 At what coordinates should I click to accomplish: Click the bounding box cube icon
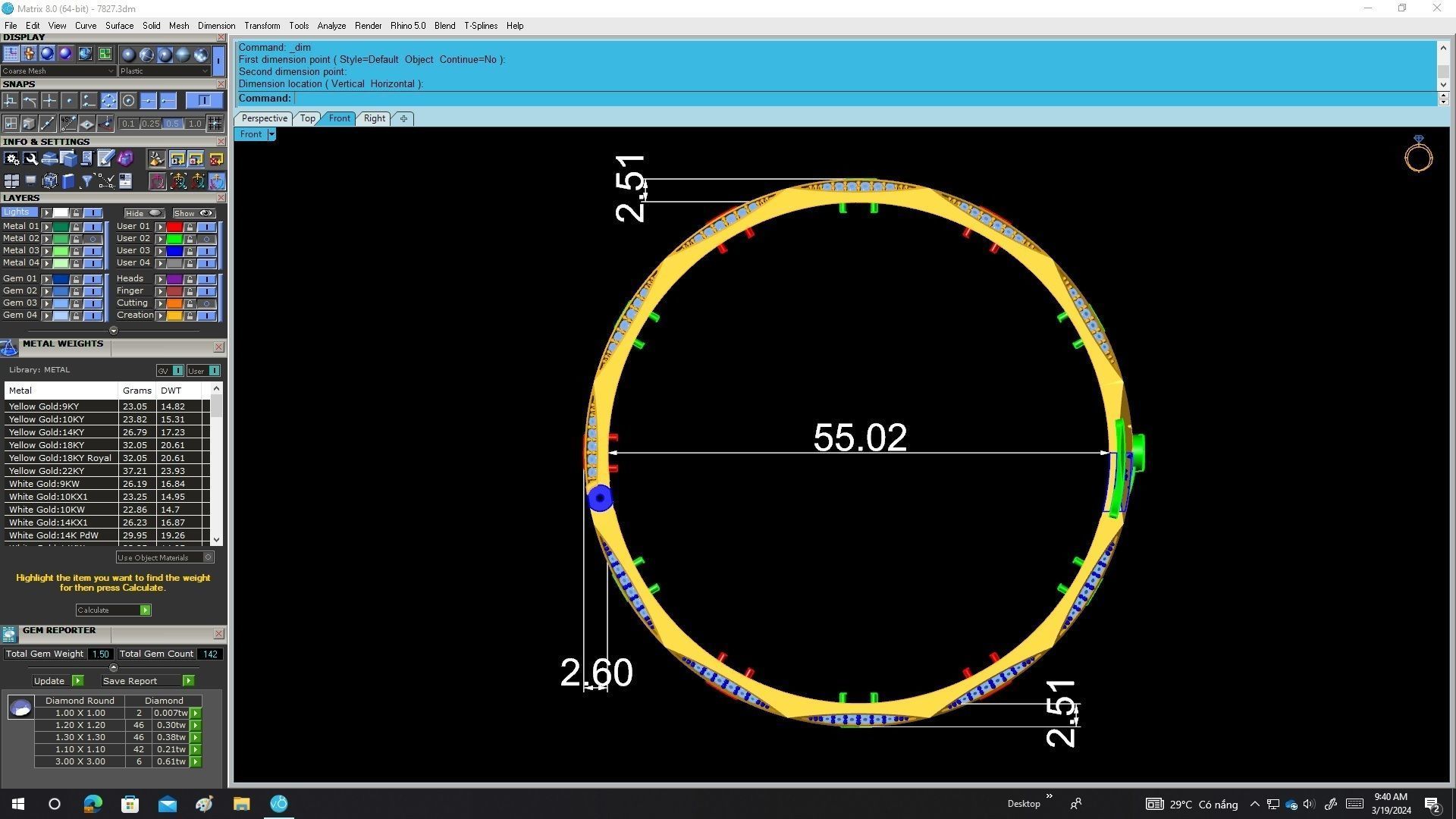pos(49,181)
